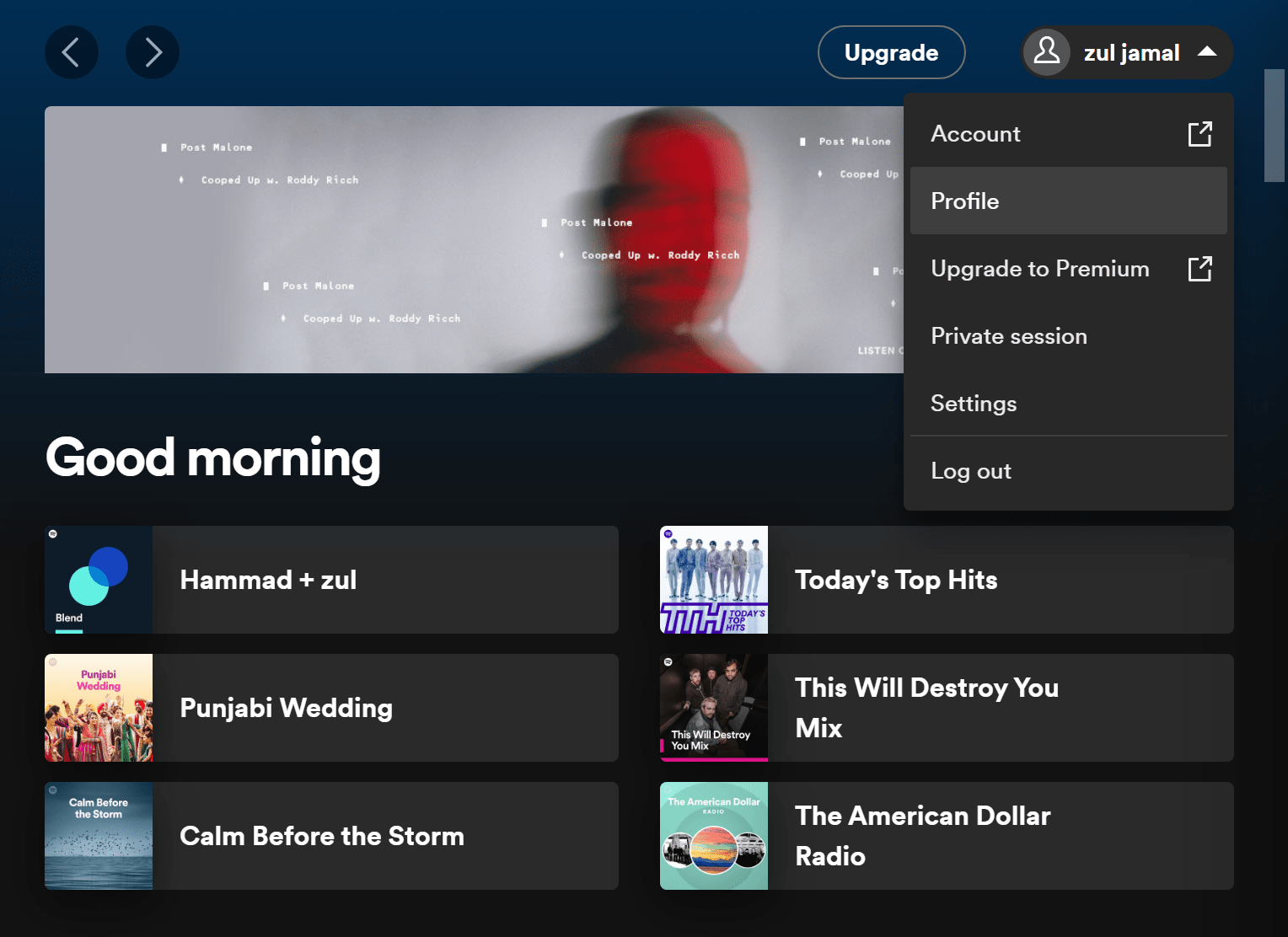The image size is (1288, 937).
Task: Open The American Dollar Radio cover
Action: click(x=714, y=836)
